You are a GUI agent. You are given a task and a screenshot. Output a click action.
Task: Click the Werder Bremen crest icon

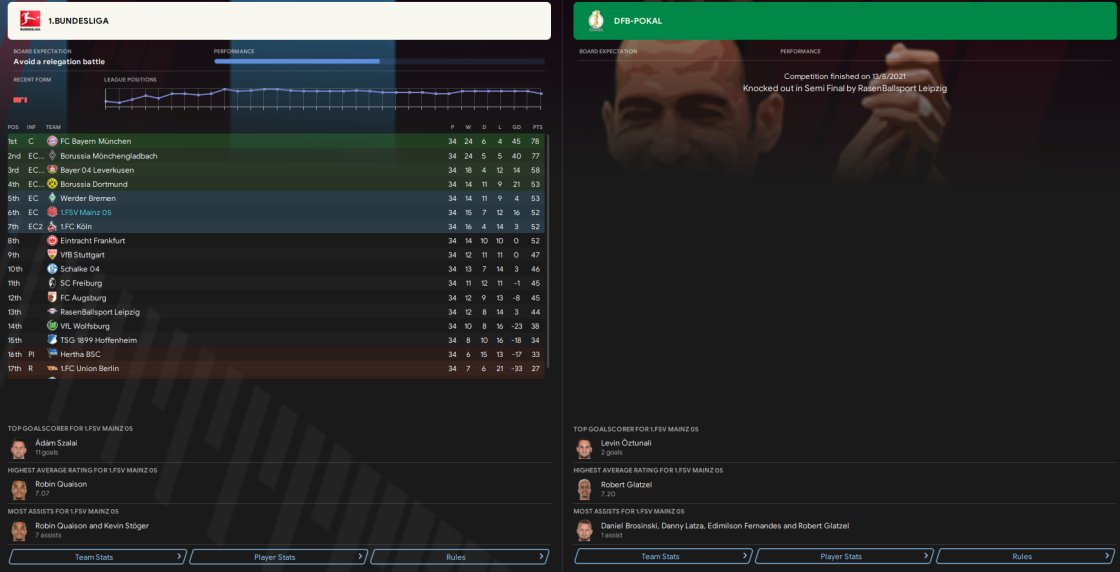[x=52, y=198]
